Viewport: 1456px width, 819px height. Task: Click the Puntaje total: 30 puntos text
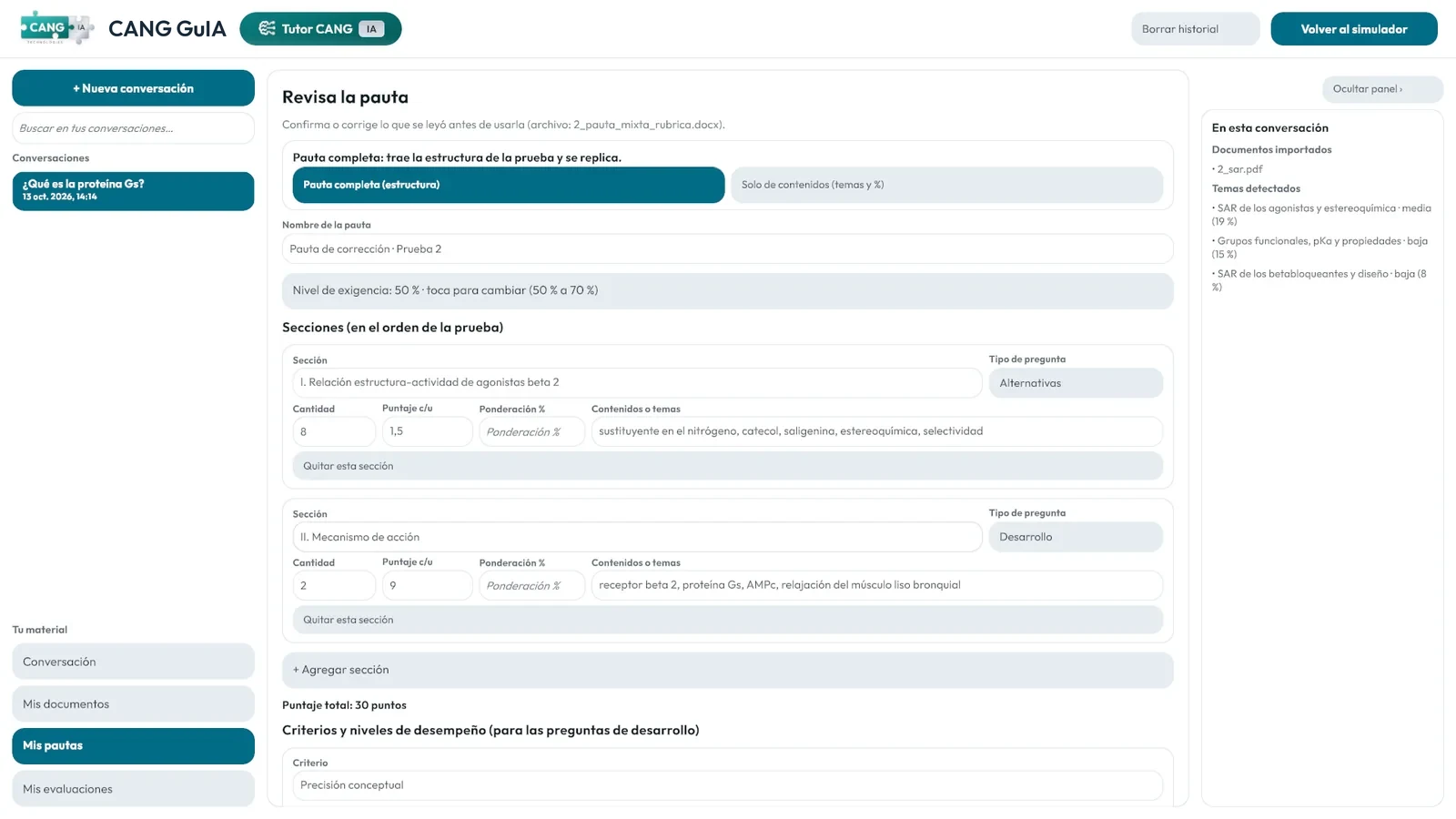(x=344, y=705)
